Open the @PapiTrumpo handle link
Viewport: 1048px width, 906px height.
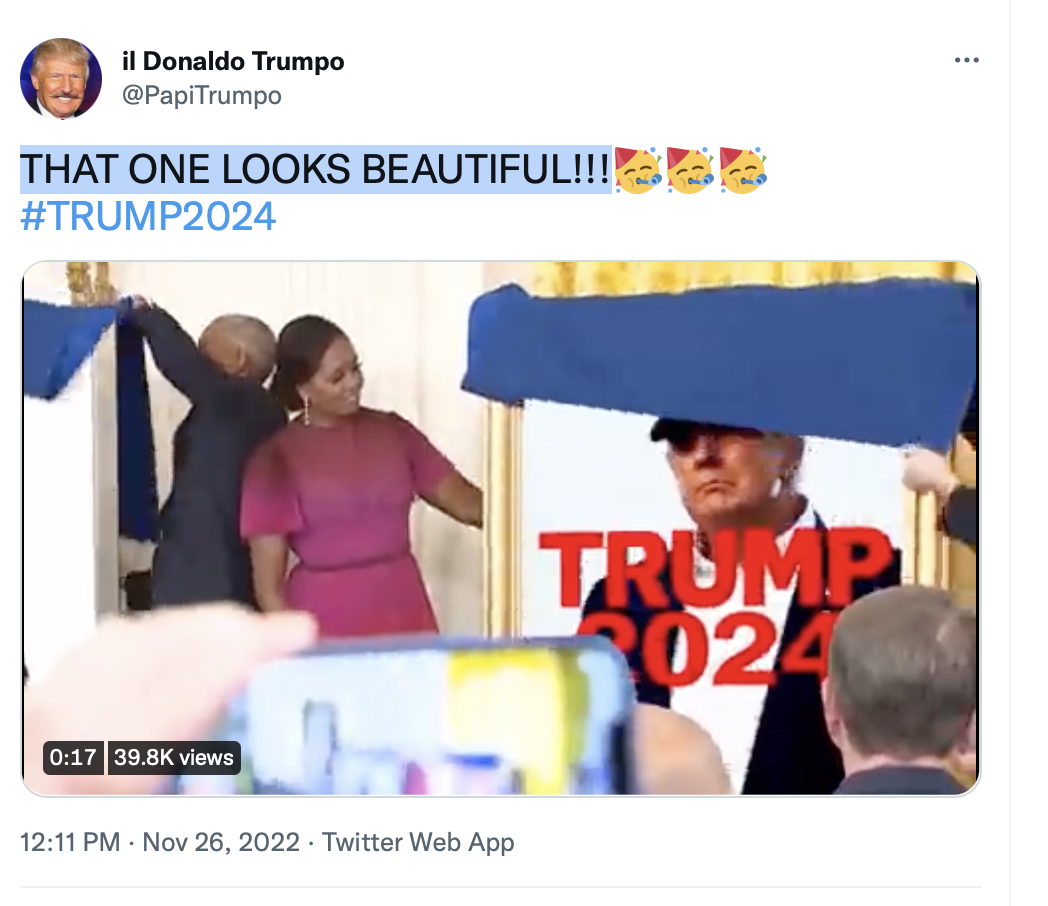click(201, 95)
